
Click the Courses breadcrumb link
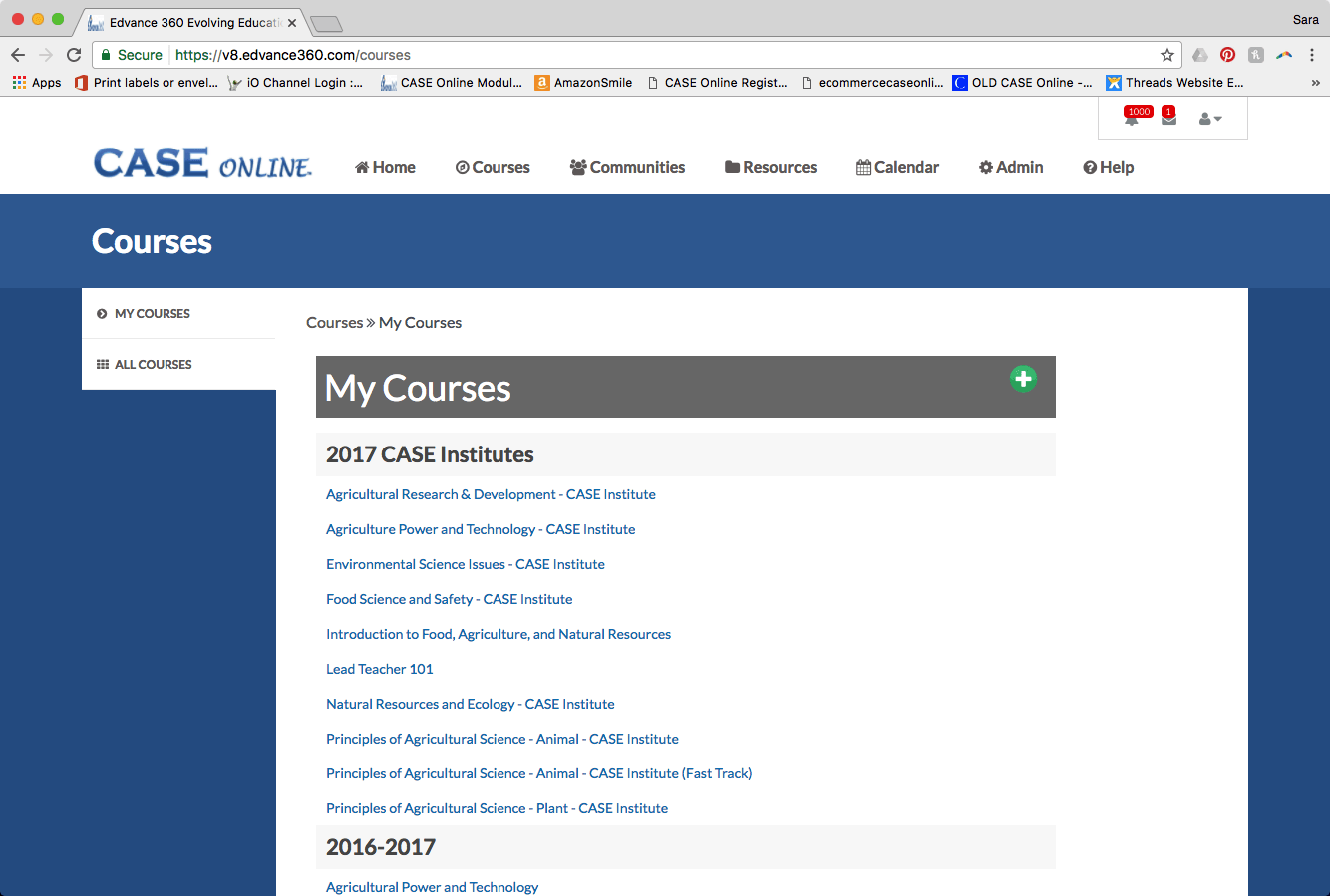[x=334, y=323]
